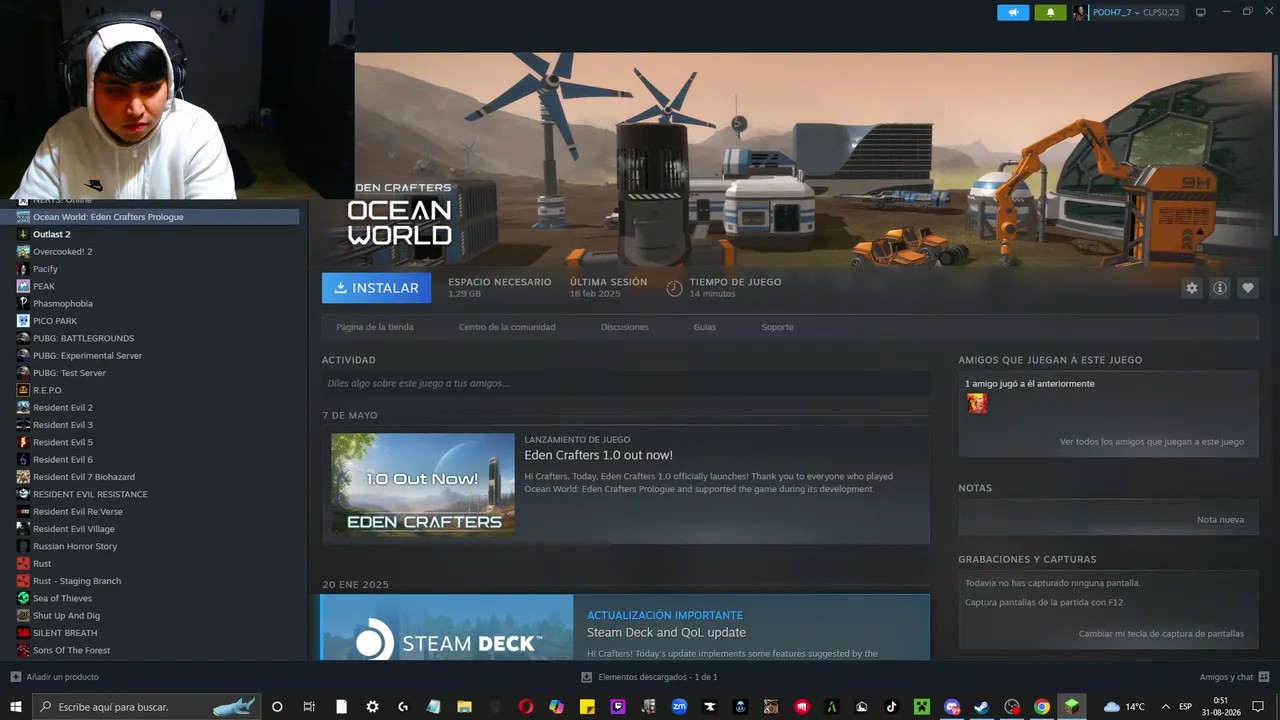
Task: Install Ocean World with INSTALAR button
Action: (x=376, y=288)
